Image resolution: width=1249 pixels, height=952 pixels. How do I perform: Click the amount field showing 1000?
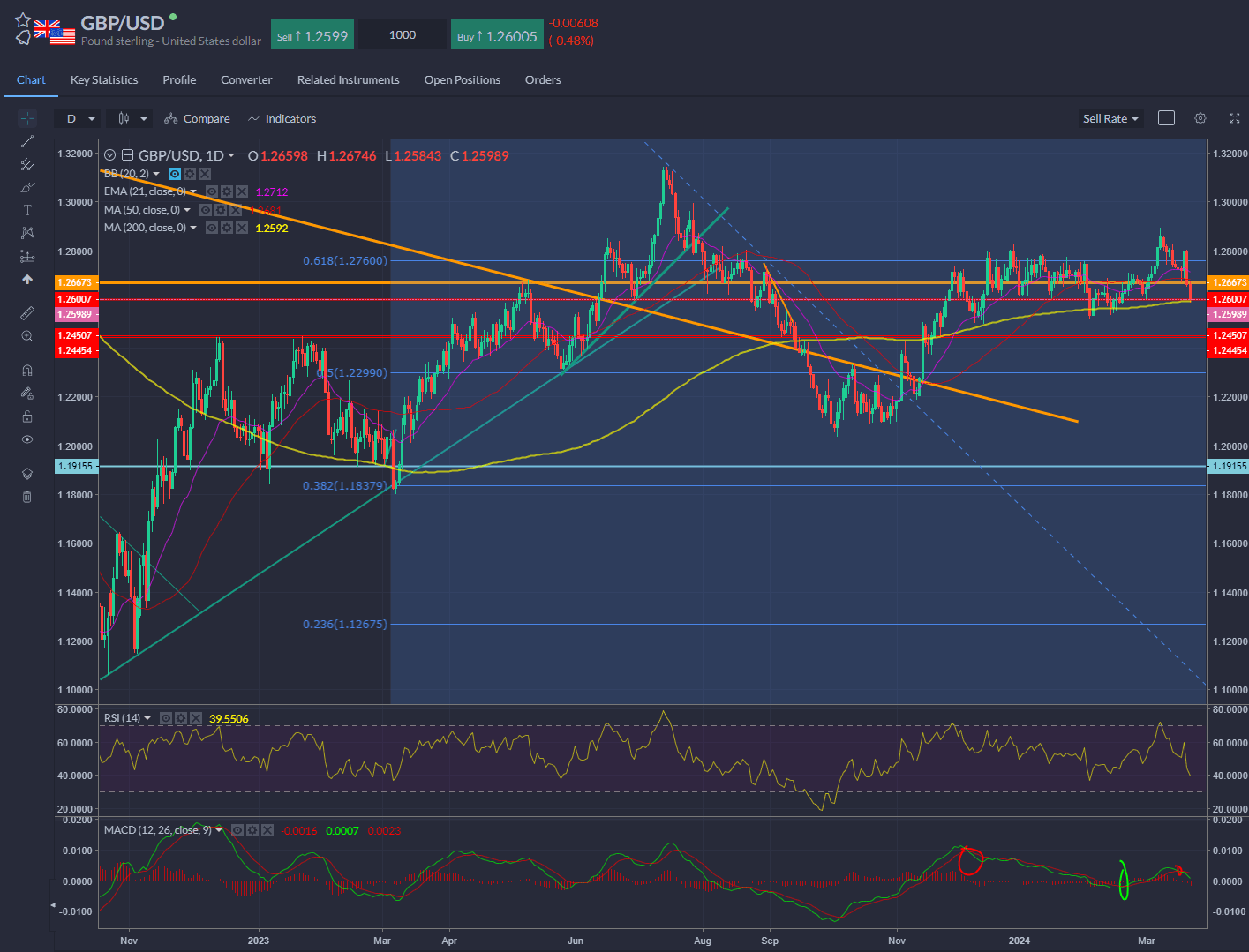[x=403, y=35]
